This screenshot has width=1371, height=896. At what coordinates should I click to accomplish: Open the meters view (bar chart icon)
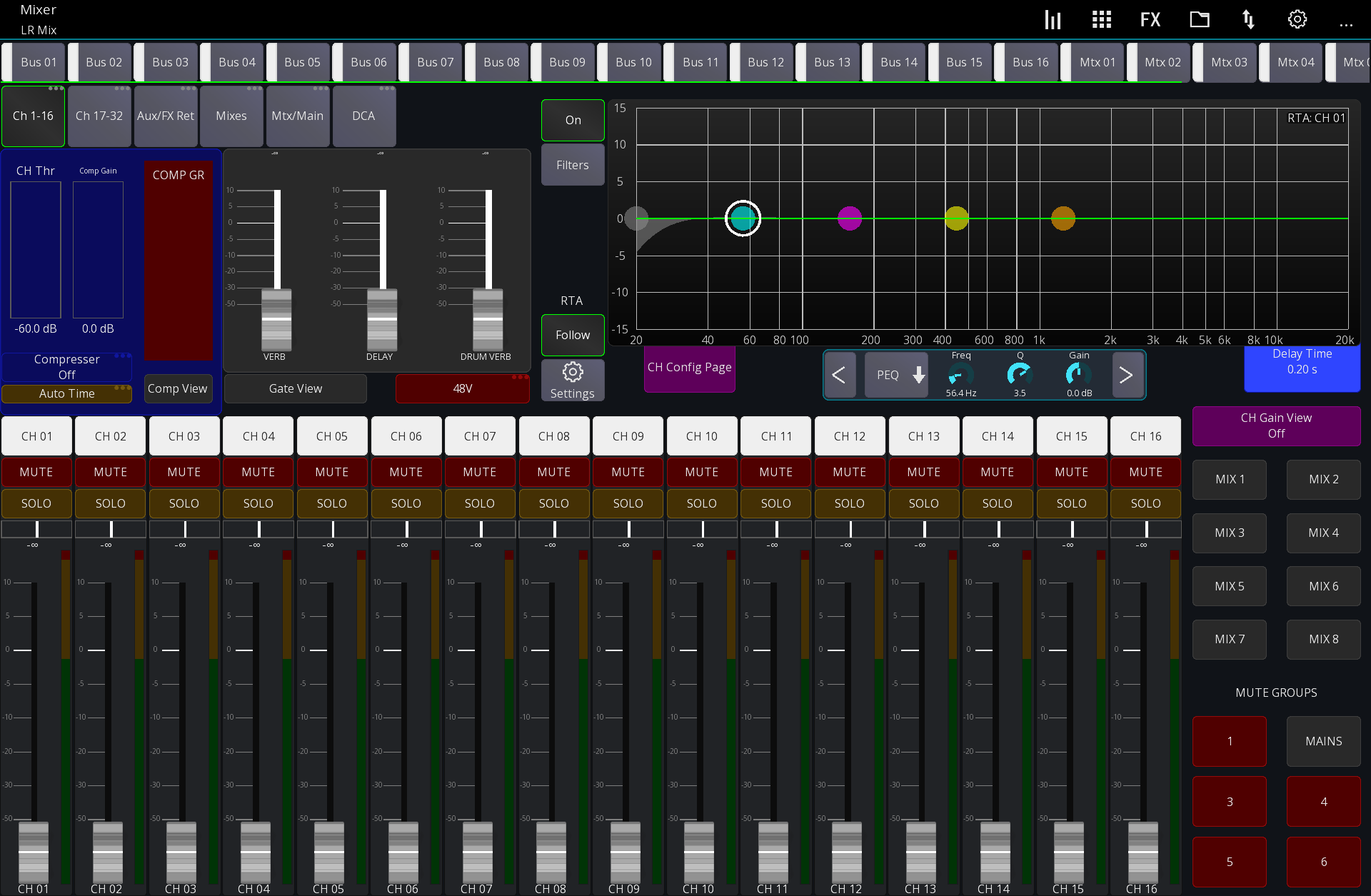point(1053,19)
